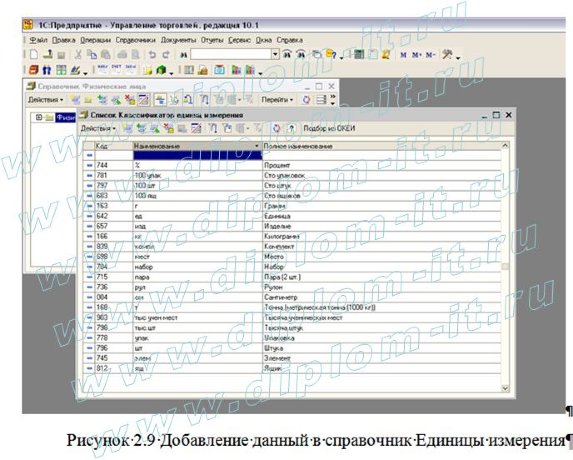The width and height of the screenshot is (573, 460).
Task: Select the row 163 Грамм
Action: (x=292, y=206)
